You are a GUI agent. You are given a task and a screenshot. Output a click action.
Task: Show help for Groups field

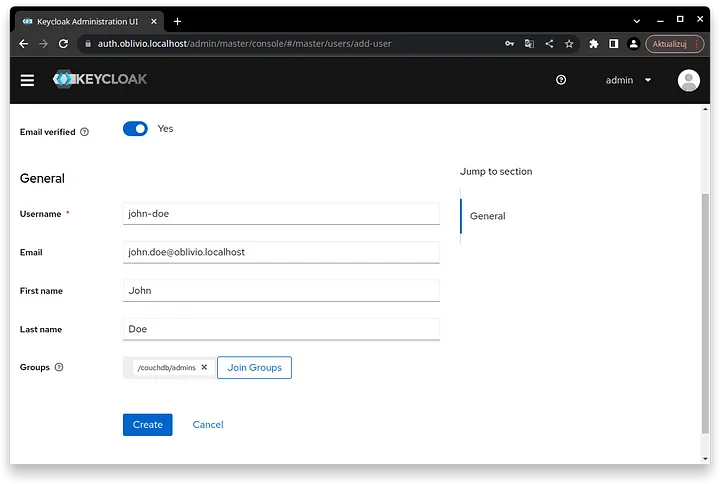pyautogui.click(x=59, y=367)
